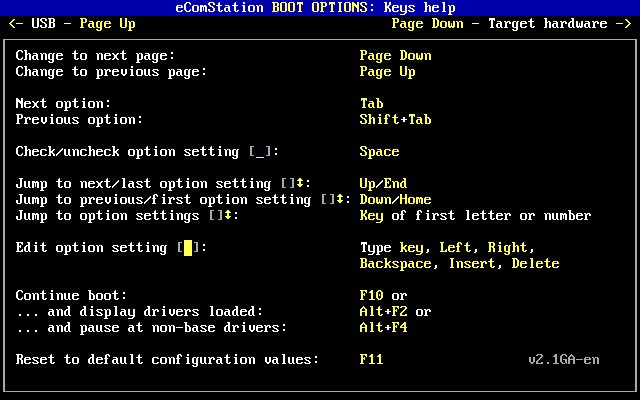
Task: Click 'Page Down' hint beside next page
Action: click(395, 56)
